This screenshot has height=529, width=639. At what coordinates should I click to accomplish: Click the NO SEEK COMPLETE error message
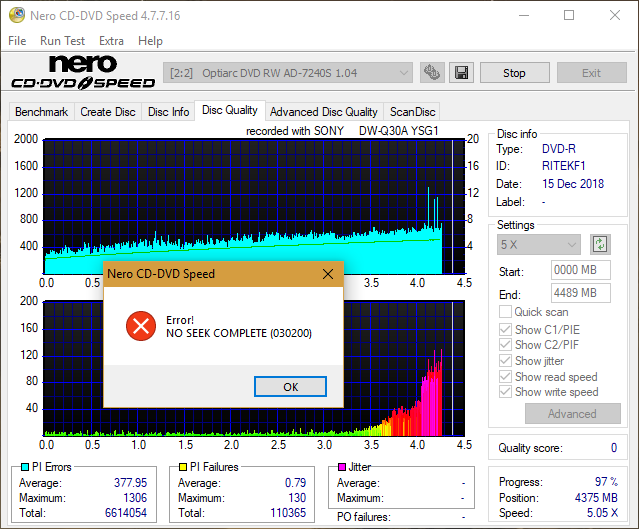tap(239, 333)
